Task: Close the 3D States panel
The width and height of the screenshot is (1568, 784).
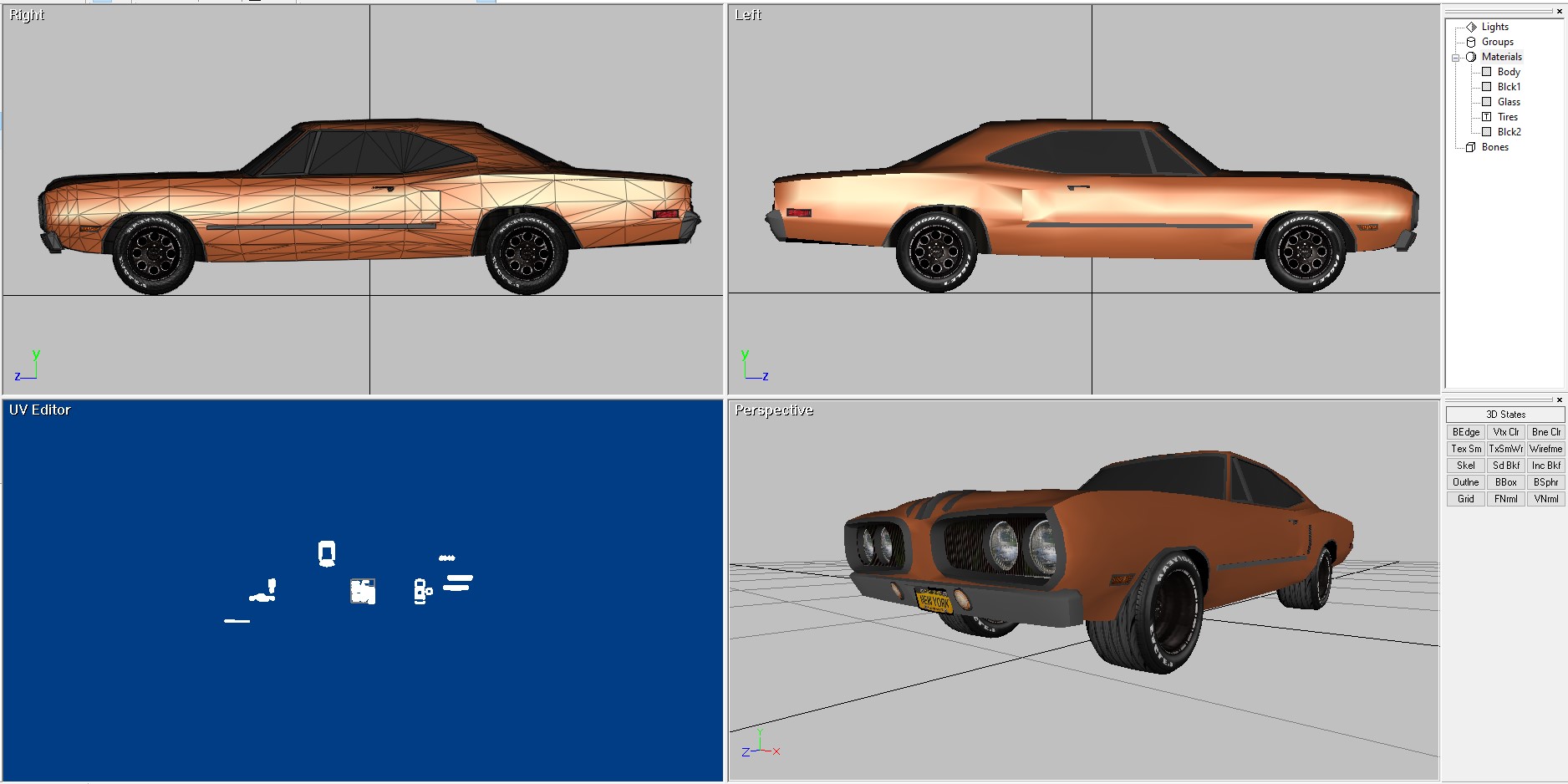Action: pos(1559,400)
